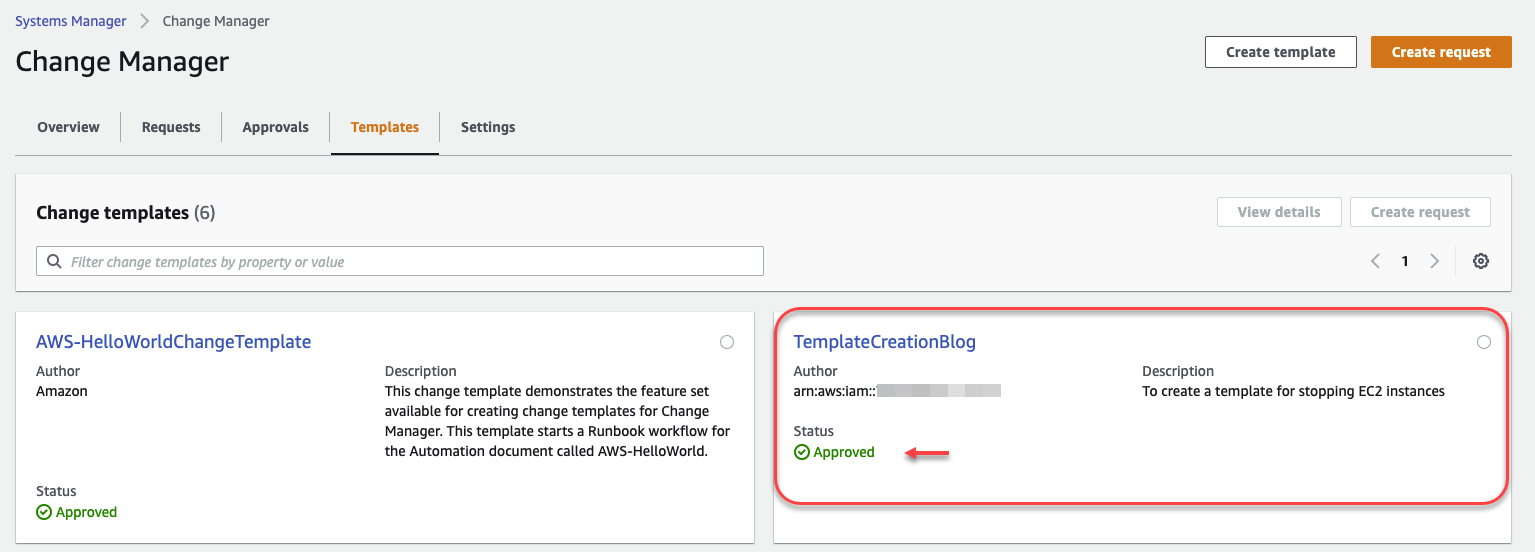
Task: Click the search magnifier icon in filter box
Action: point(54,262)
